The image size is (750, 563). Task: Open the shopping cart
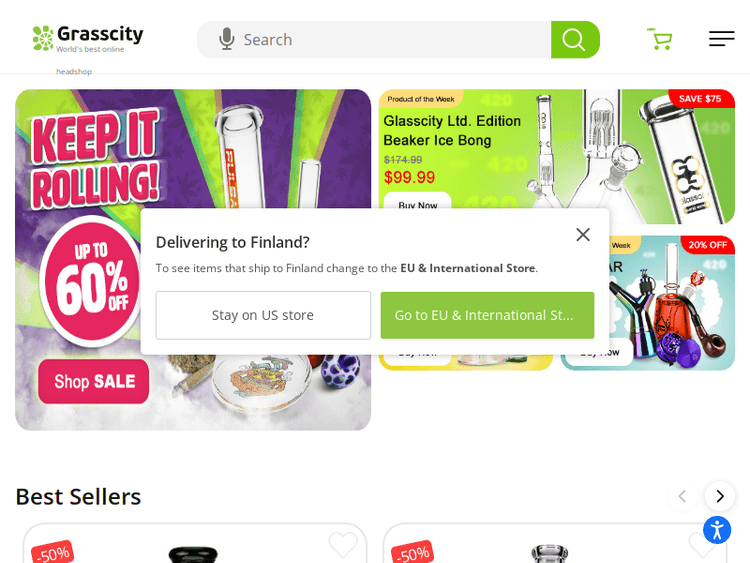click(660, 39)
